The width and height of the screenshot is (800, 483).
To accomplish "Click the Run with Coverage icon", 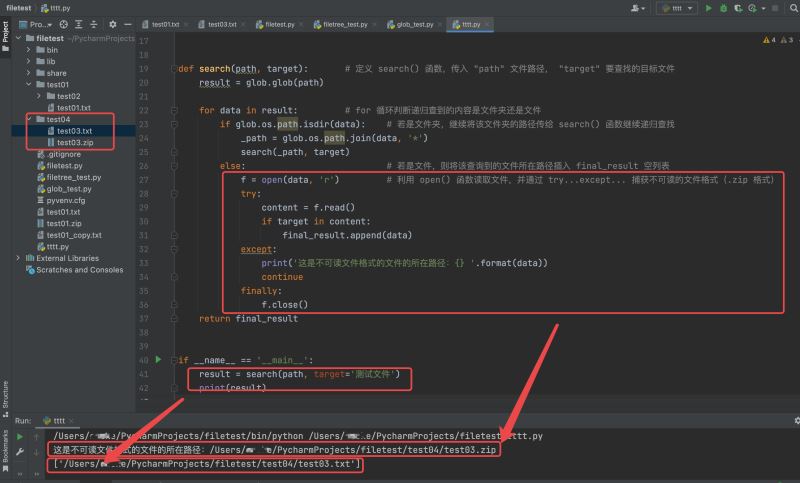I will coord(739,7).
